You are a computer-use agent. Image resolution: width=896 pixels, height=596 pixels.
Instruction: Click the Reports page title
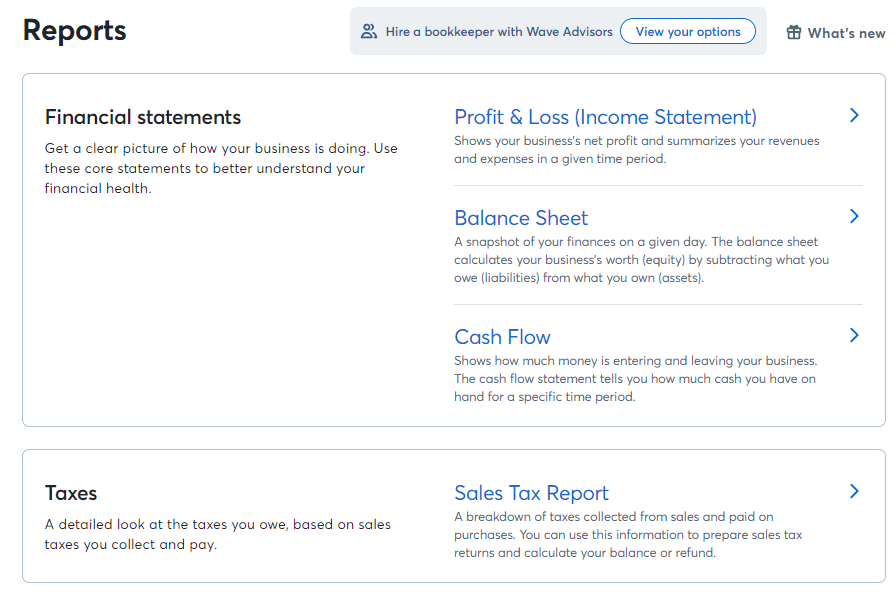[x=74, y=30]
